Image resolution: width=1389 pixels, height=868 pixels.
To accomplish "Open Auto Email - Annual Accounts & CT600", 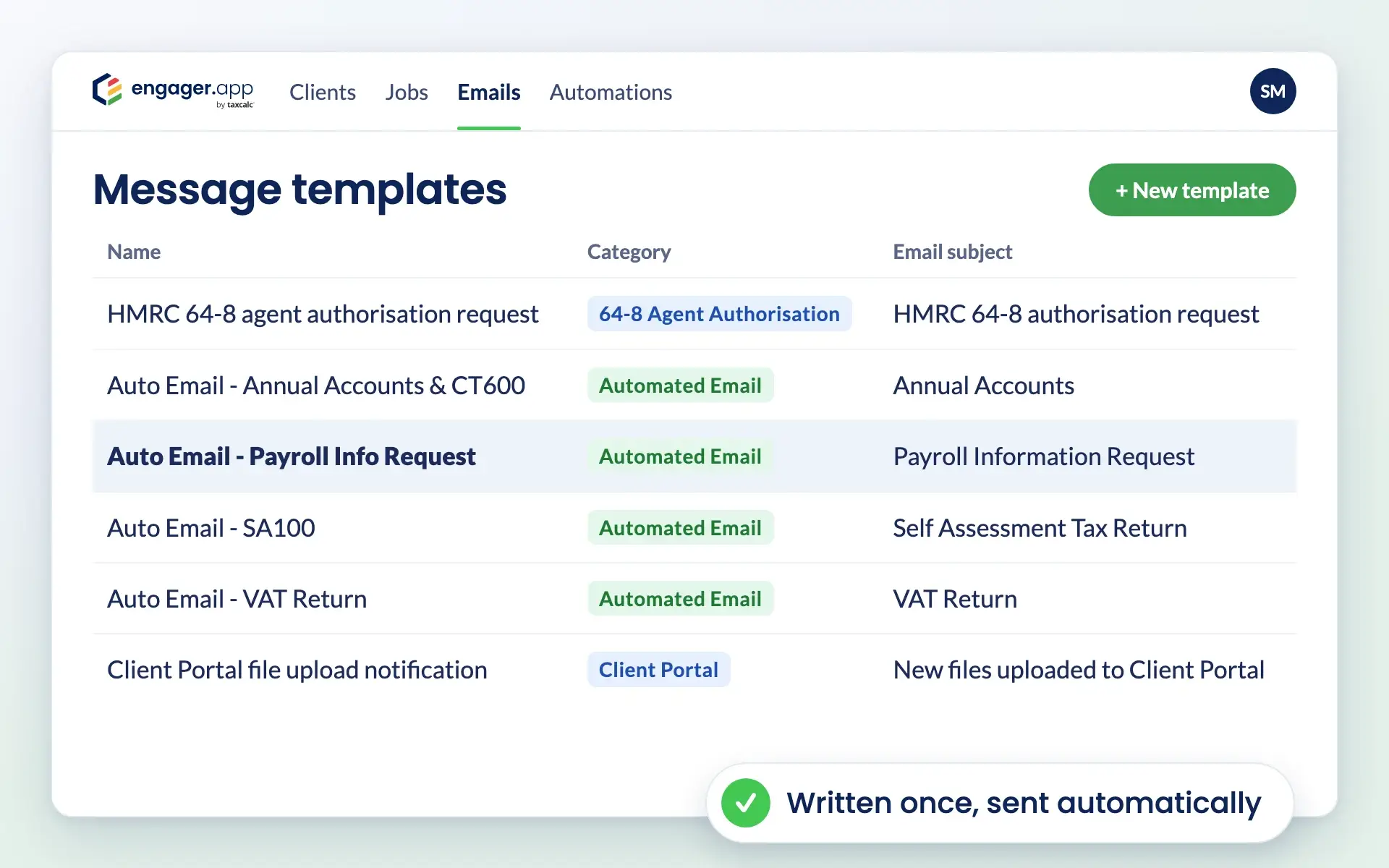I will [x=316, y=386].
